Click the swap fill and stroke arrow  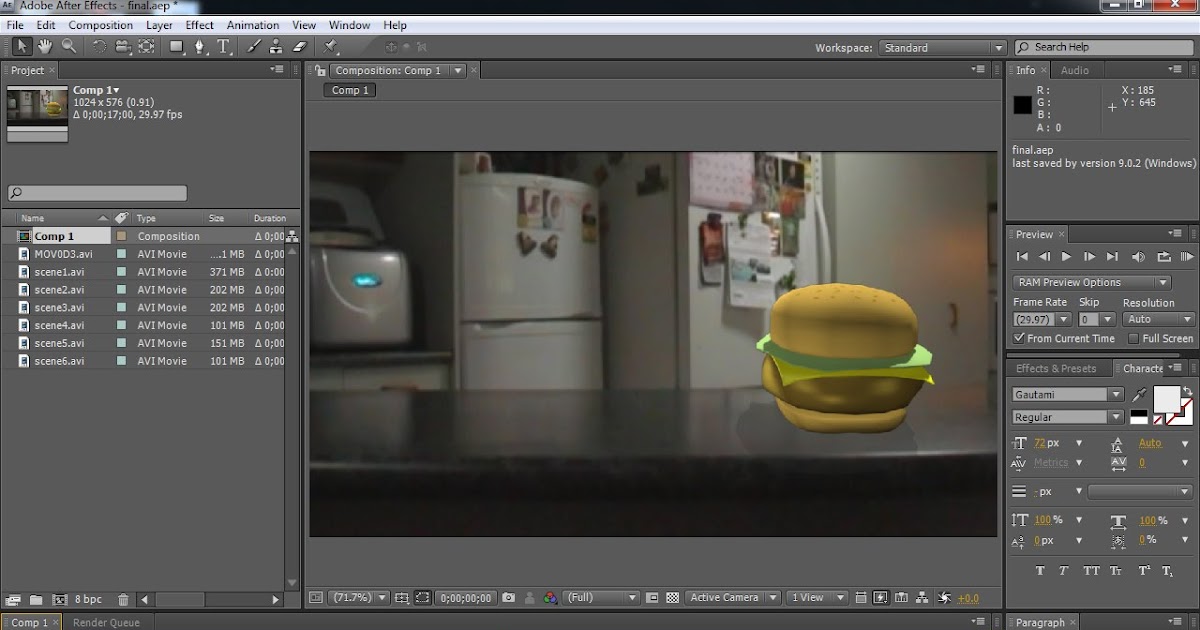(1187, 391)
